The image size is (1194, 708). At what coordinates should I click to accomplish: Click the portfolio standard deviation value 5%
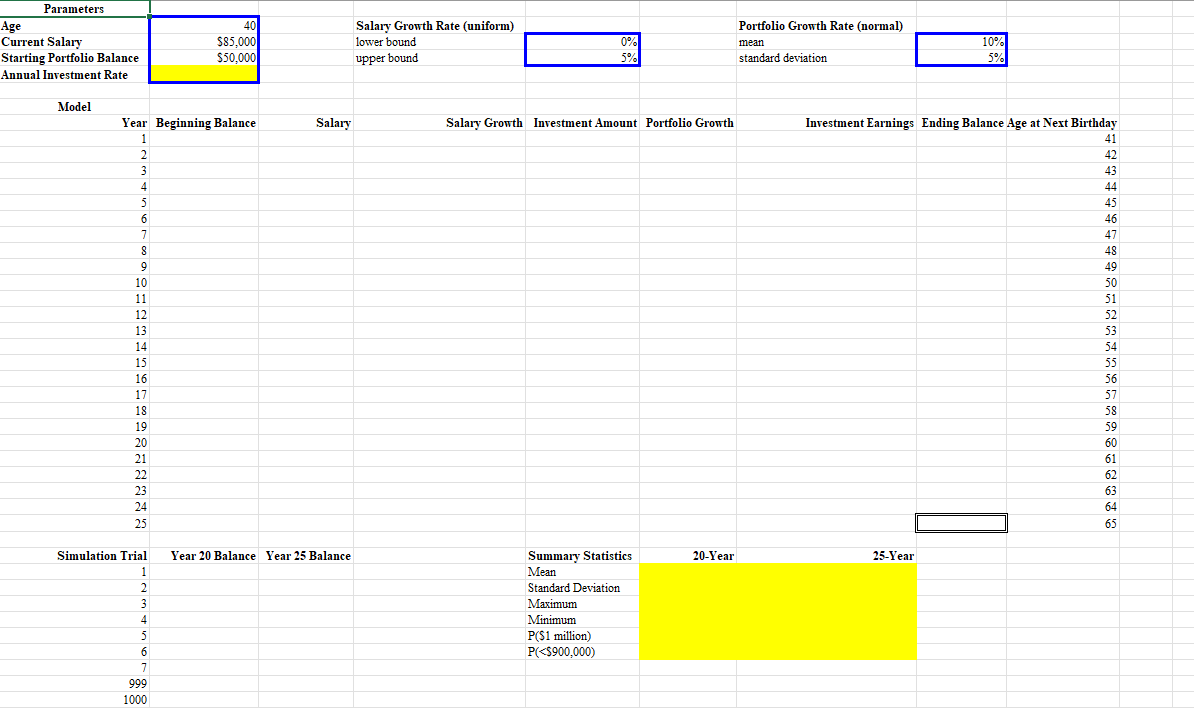(x=961, y=58)
